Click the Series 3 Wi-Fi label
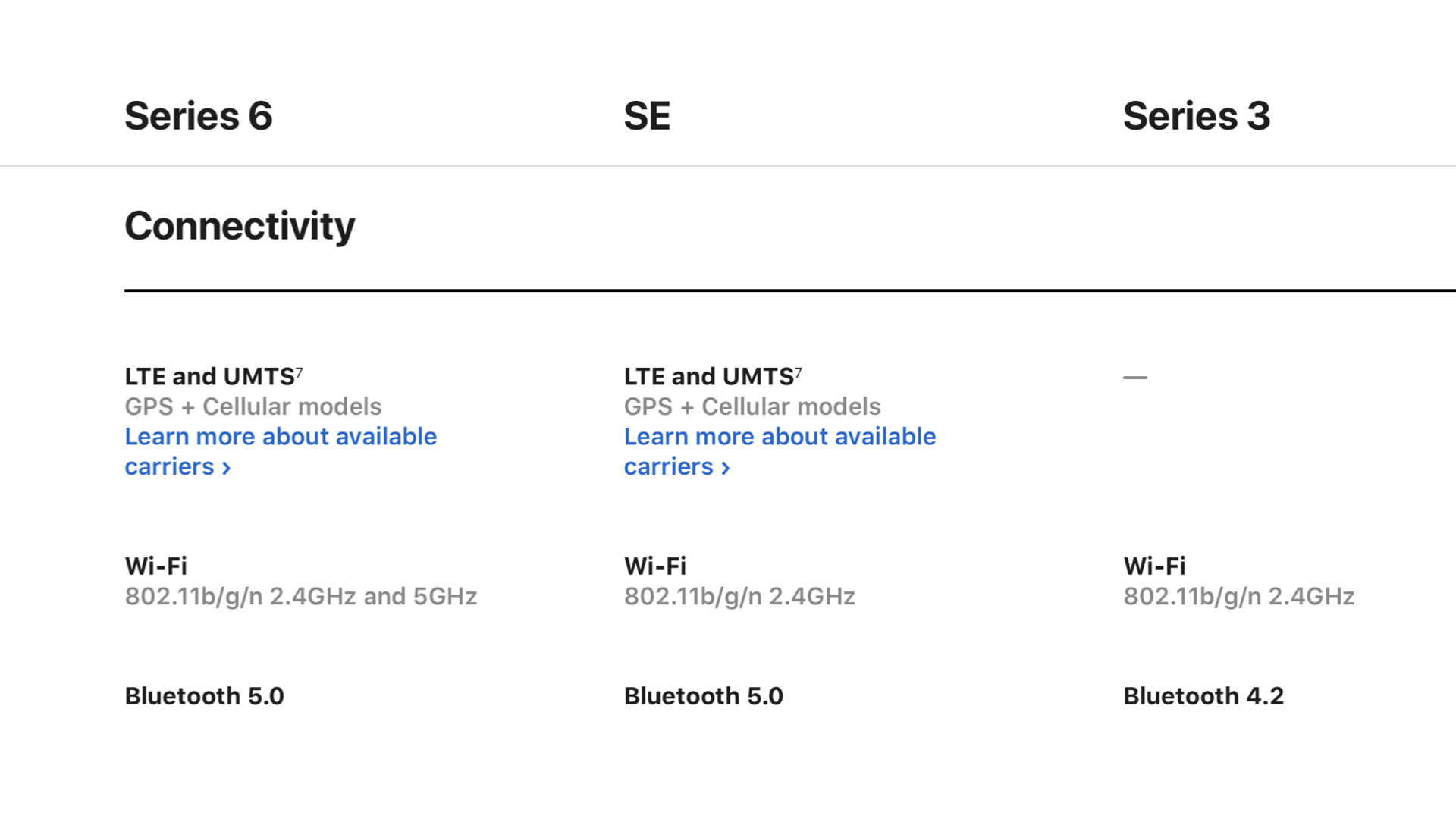This screenshot has height=819, width=1456. (x=1154, y=566)
